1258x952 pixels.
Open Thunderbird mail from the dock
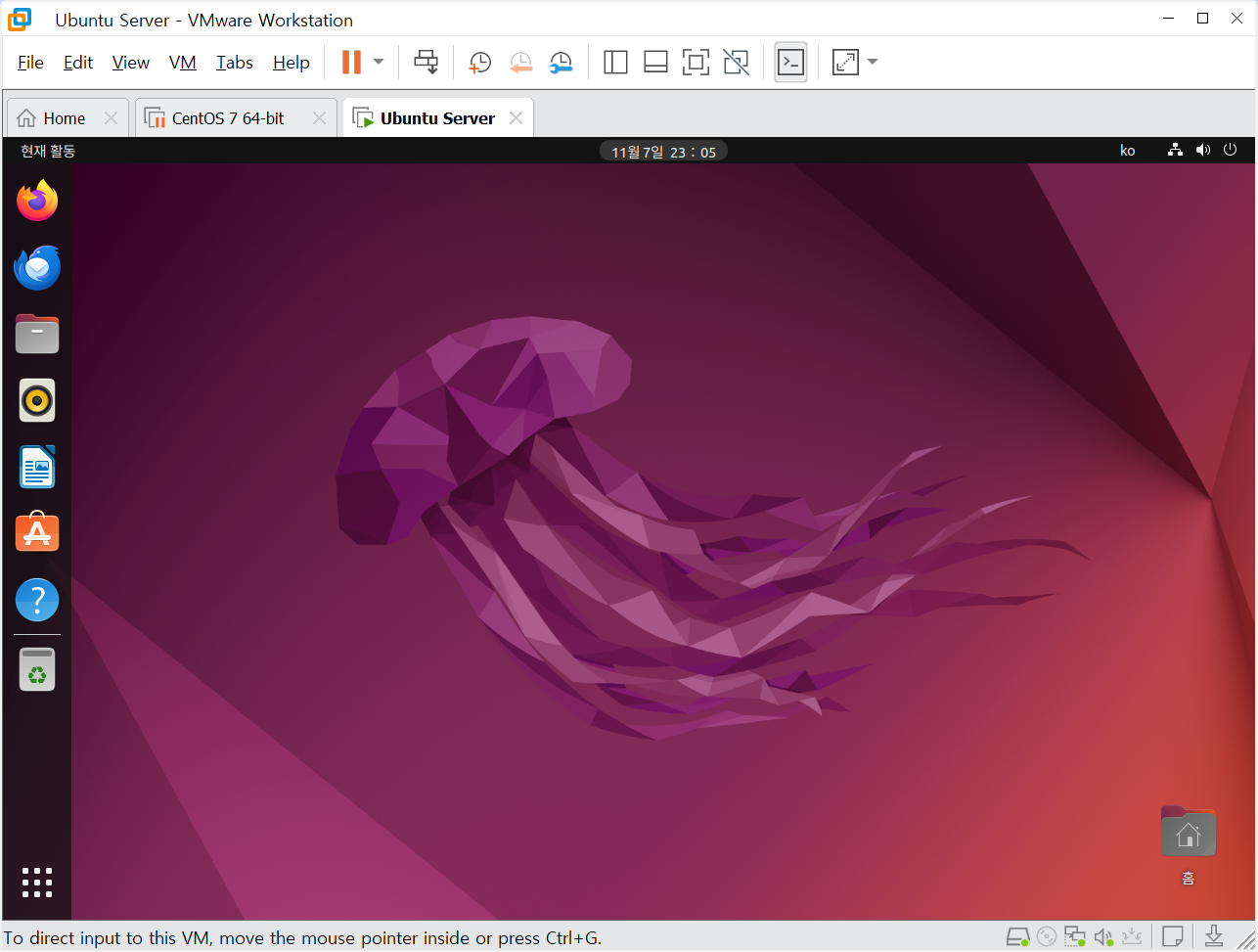pos(37,267)
